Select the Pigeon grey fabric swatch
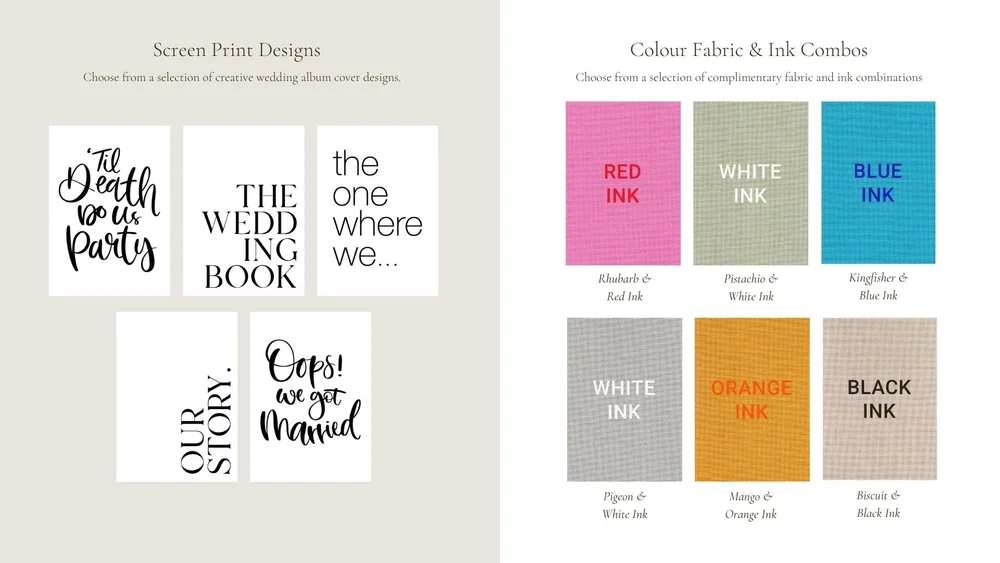1000x563 pixels. pyautogui.click(x=624, y=399)
